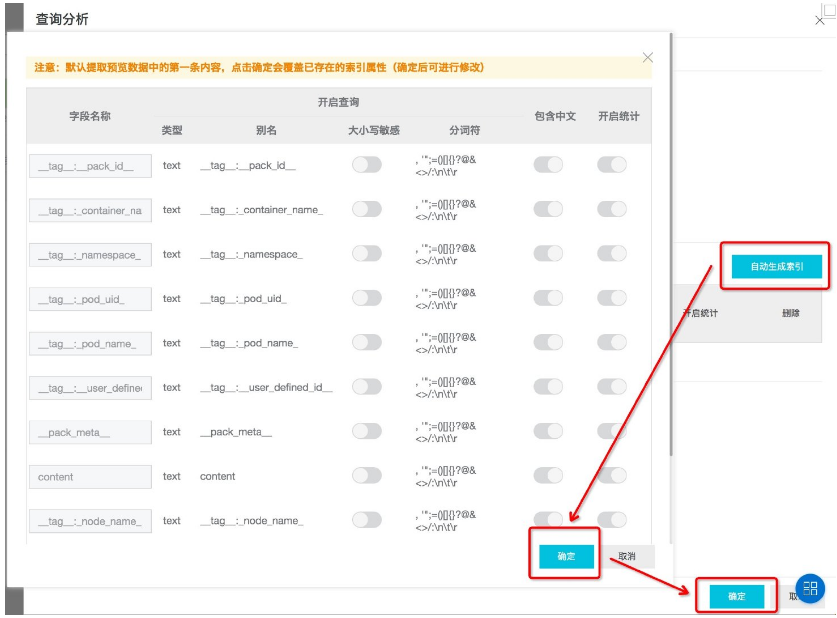The height and width of the screenshot is (618, 837).
Task: Enable 包含中文 for __tag__:_namespace_
Action: click(x=548, y=253)
